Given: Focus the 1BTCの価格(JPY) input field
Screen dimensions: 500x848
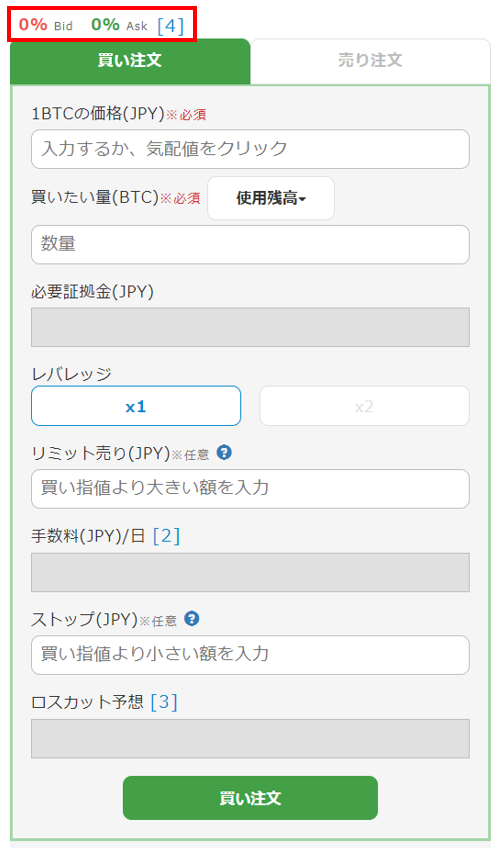Looking at the screenshot, I should [250, 149].
